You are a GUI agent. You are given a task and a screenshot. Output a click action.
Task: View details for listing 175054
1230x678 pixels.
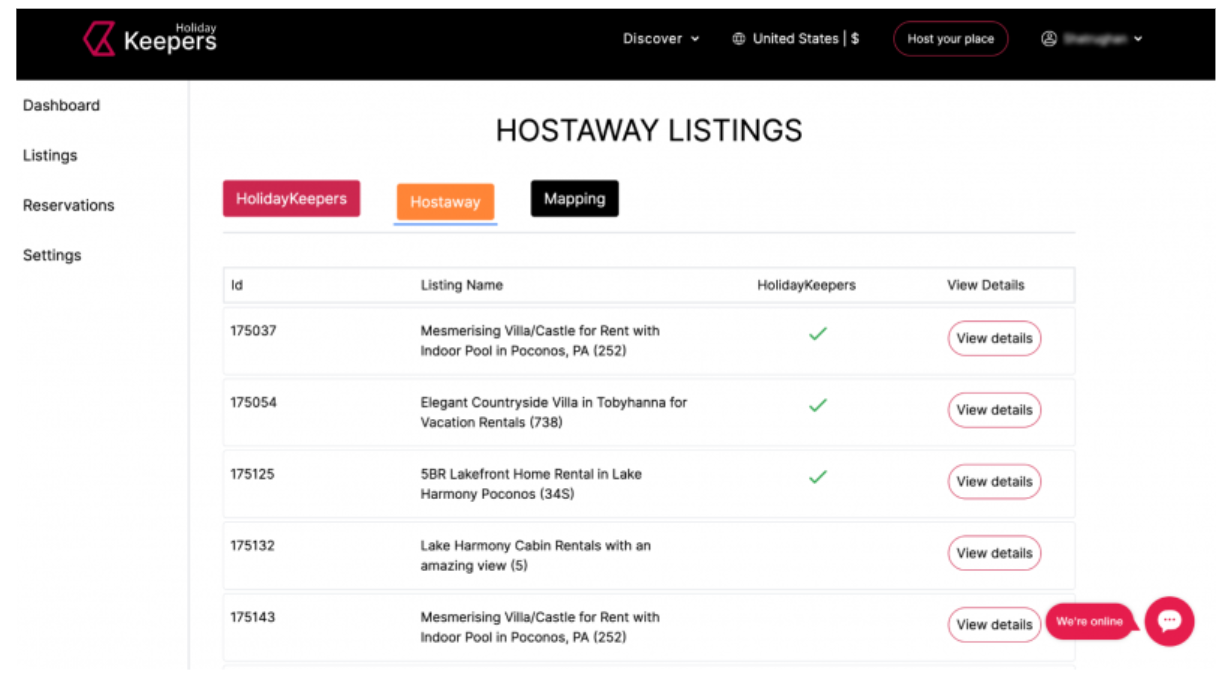pos(994,410)
